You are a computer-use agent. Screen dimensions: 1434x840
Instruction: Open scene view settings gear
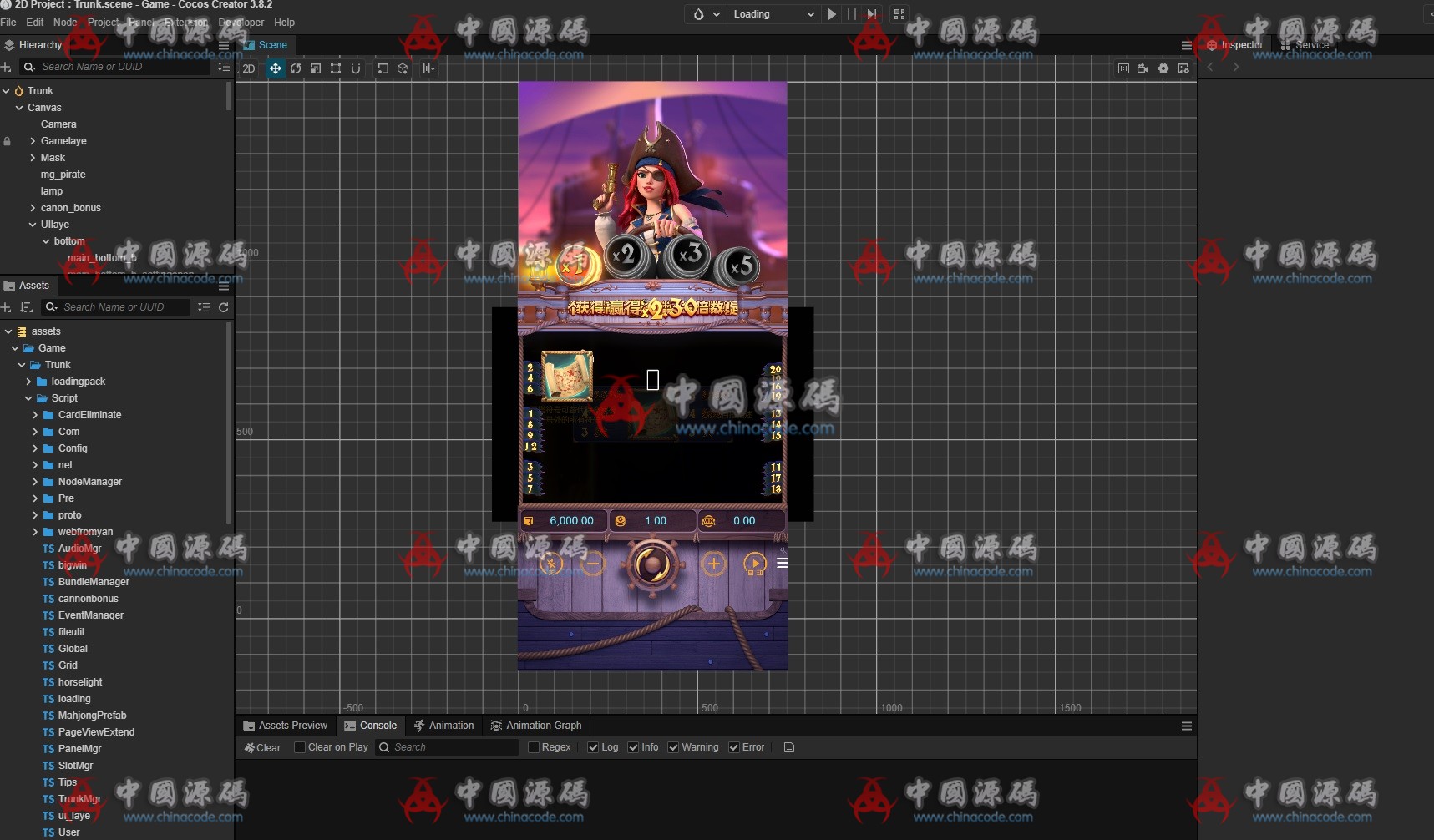(x=1163, y=68)
